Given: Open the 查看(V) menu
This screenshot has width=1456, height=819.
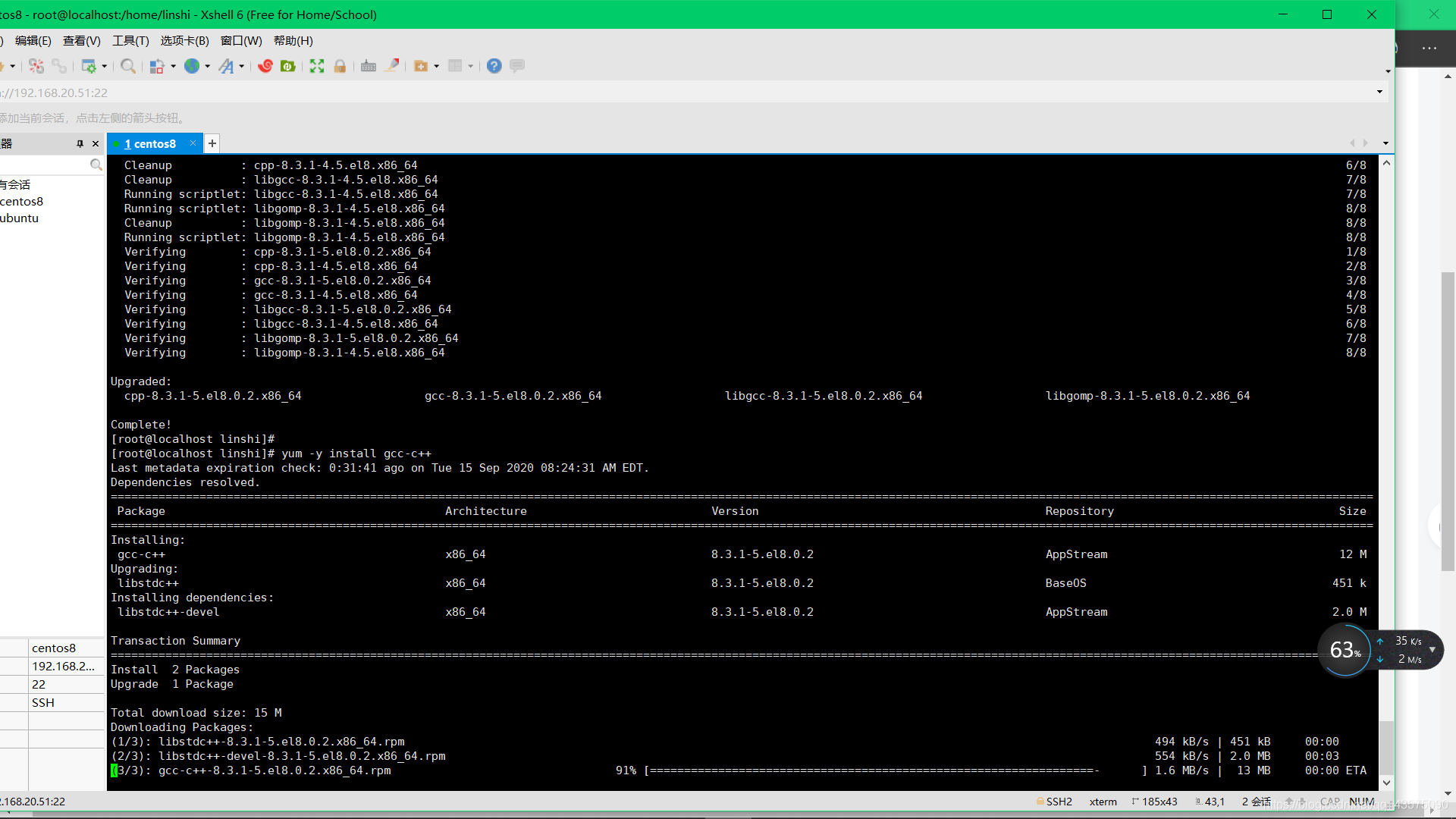Looking at the screenshot, I should (82, 41).
